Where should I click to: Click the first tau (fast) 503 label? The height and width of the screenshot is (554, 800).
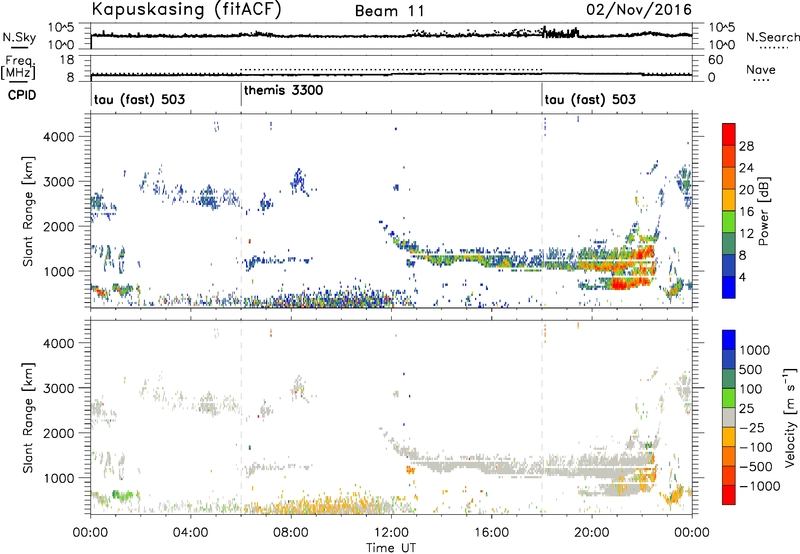click(139, 99)
